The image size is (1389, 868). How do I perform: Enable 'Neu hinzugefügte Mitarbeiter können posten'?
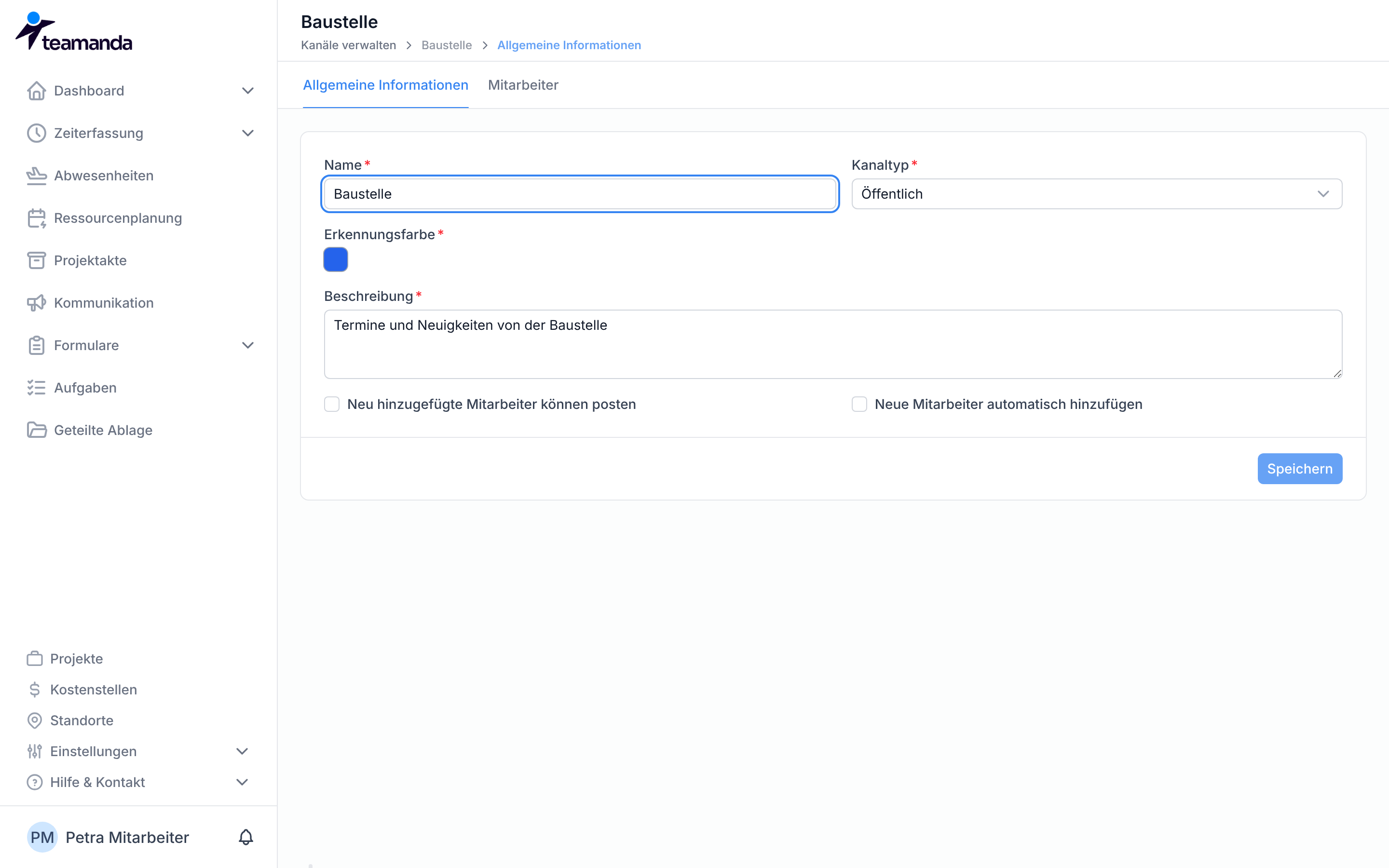[332, 404]
